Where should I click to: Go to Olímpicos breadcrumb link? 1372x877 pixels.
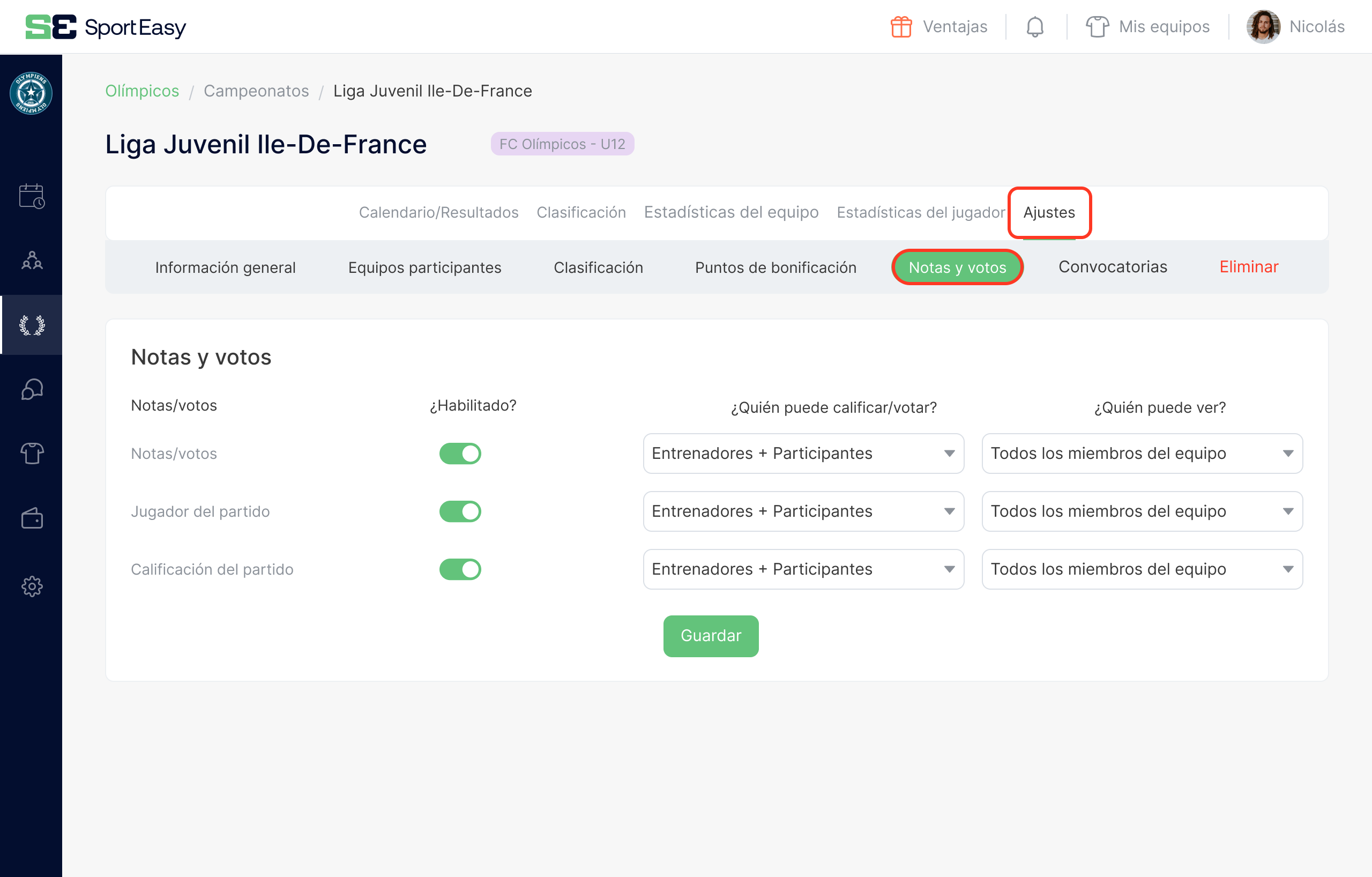[142, 91]
